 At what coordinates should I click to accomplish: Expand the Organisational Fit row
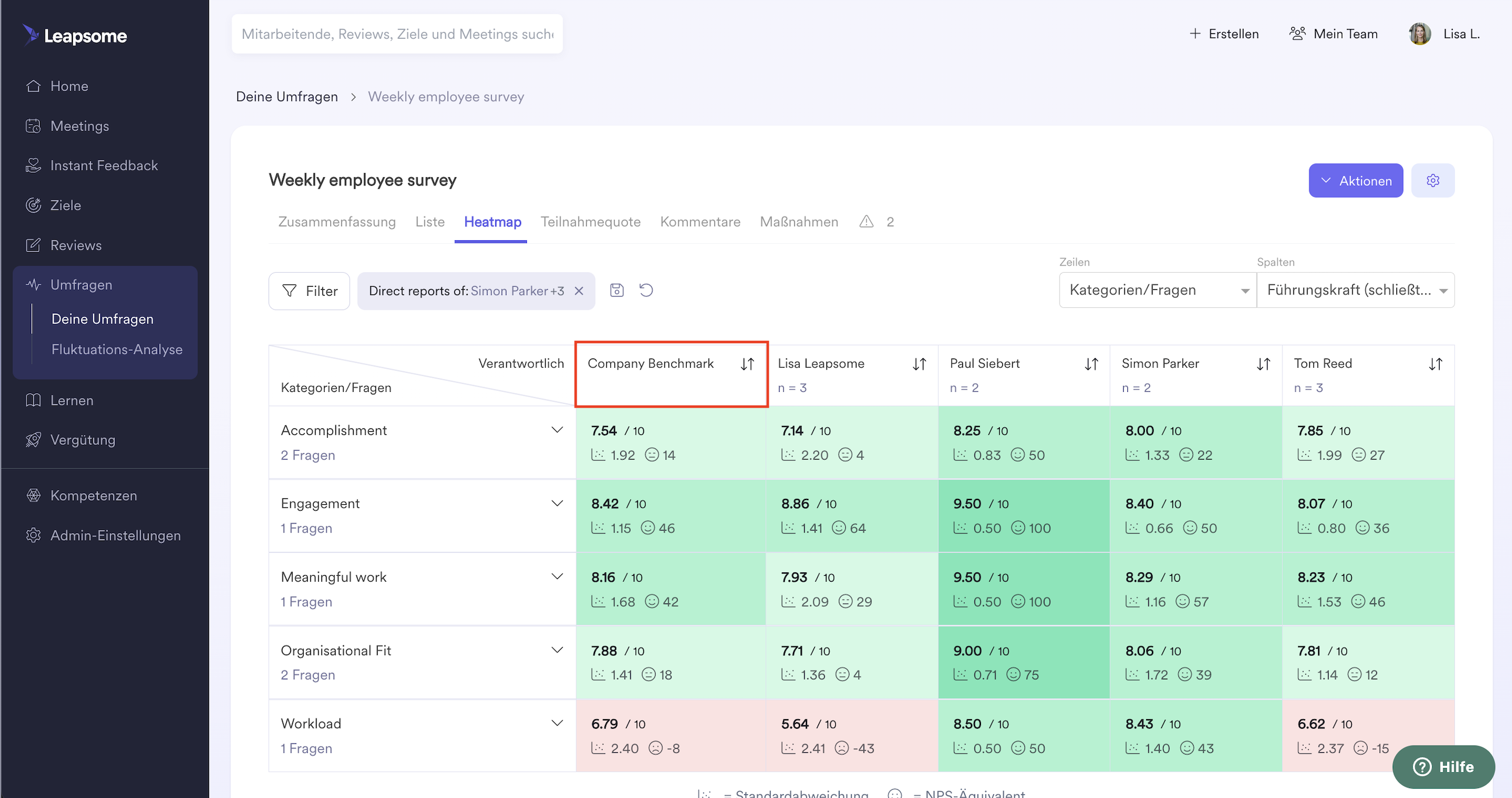pyautogui.click(x=557, y=650)
